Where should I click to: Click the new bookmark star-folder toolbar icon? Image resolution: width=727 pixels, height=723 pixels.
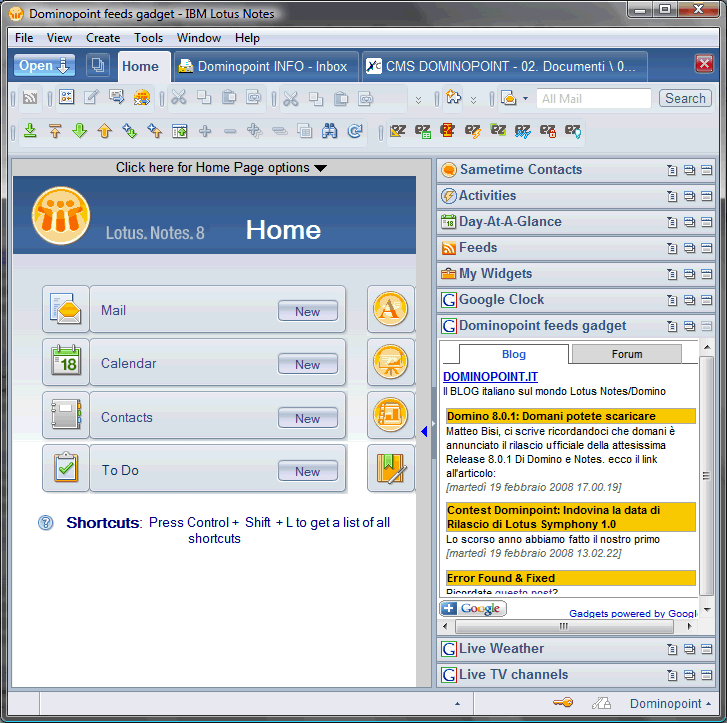(453, 97)
